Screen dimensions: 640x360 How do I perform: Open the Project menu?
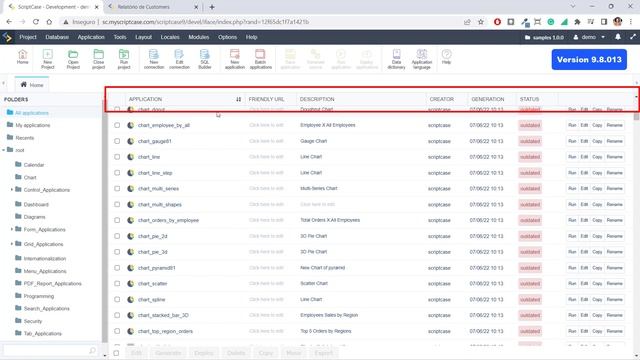(x=28, y=37)
